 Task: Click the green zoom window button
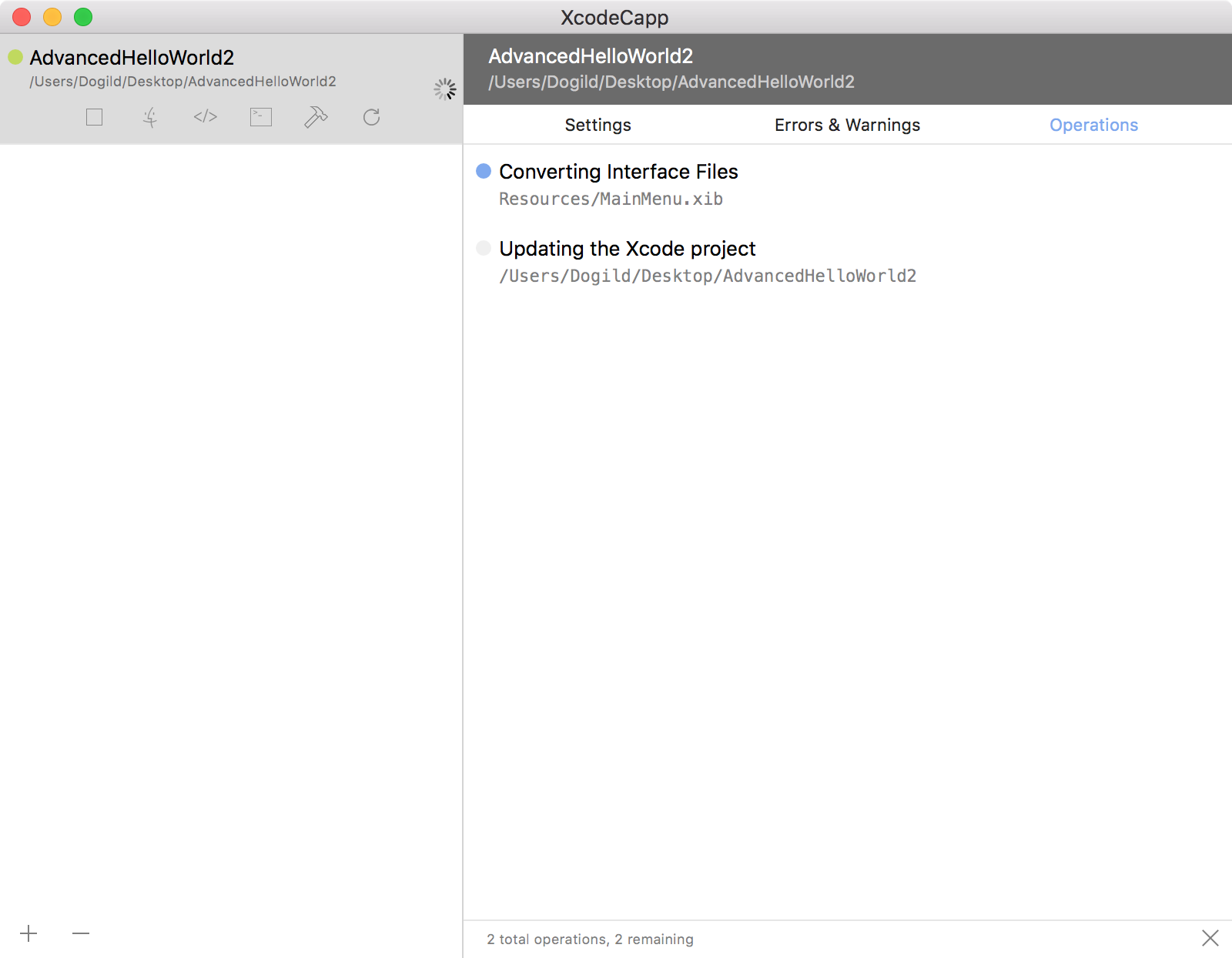click(x=83, y=17)
